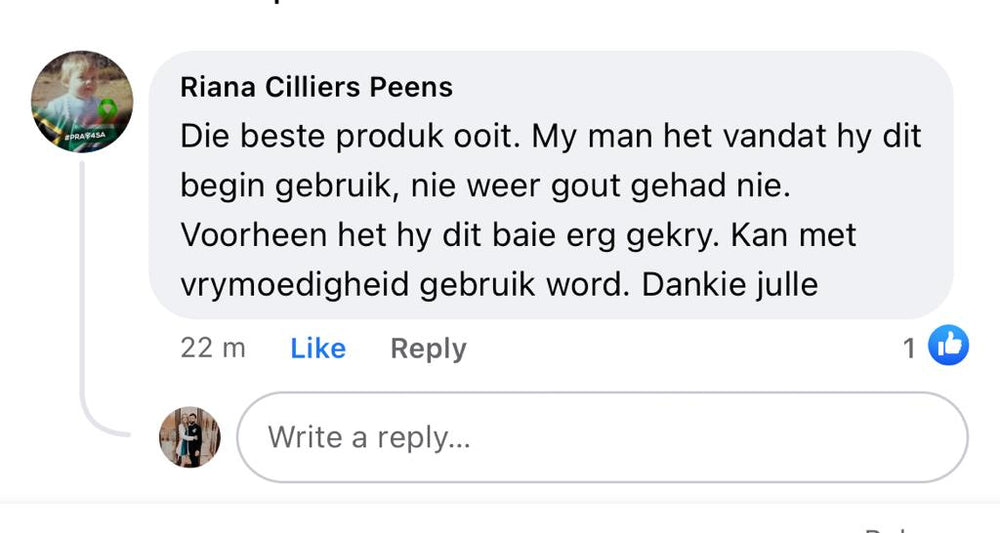Like the comment by Riana Cilliers Peens
1000x533 pixels.
[x=318, y=348]
